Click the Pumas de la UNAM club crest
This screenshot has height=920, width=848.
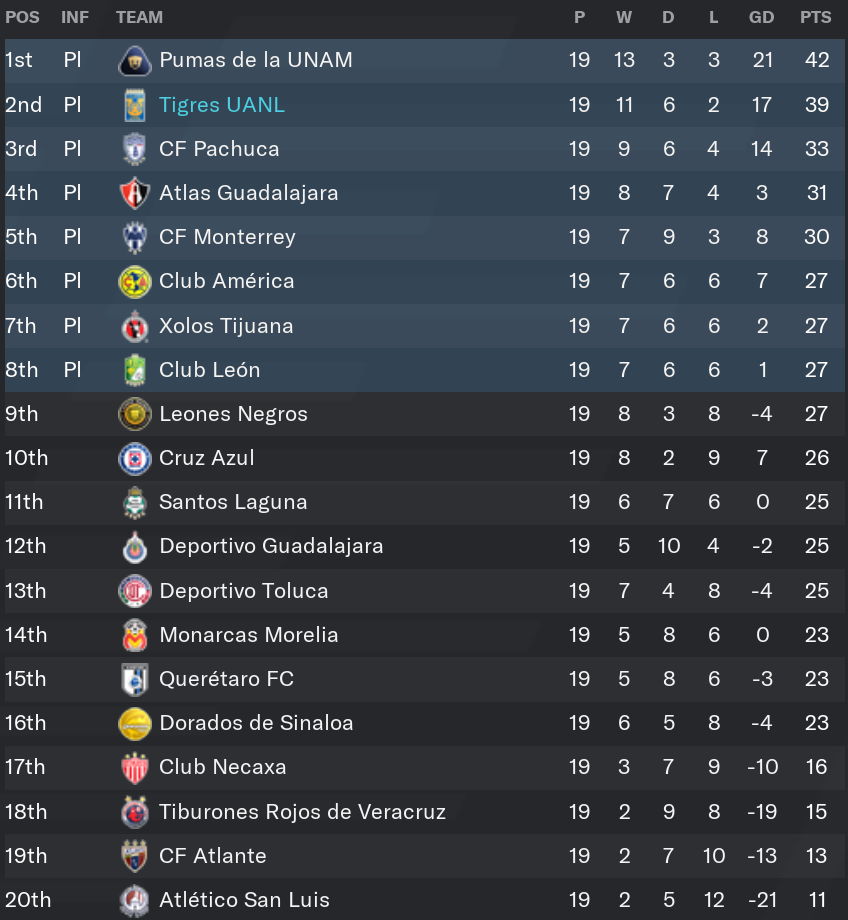coord(135,60)
